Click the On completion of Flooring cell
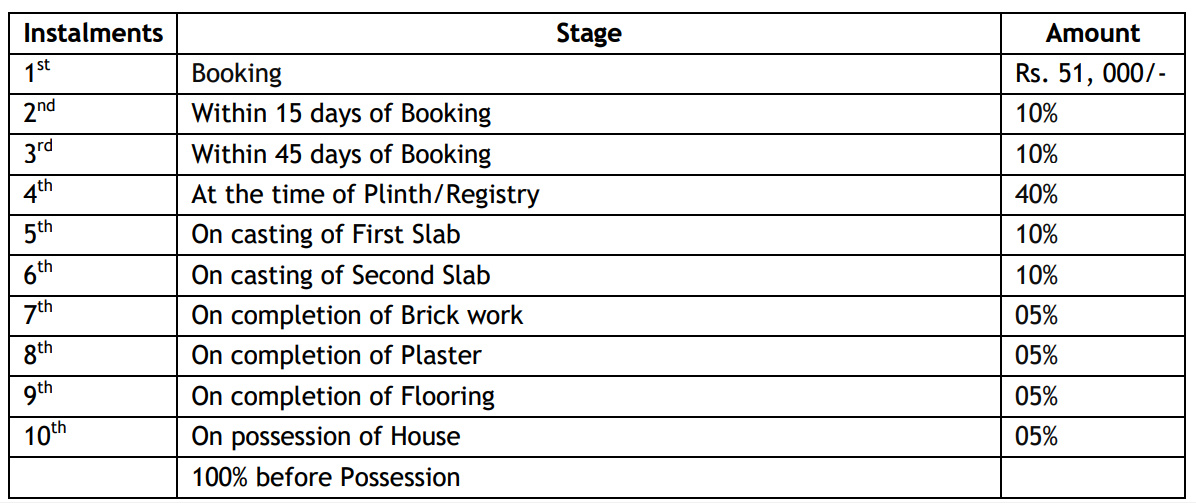 [x=343, y=396]
